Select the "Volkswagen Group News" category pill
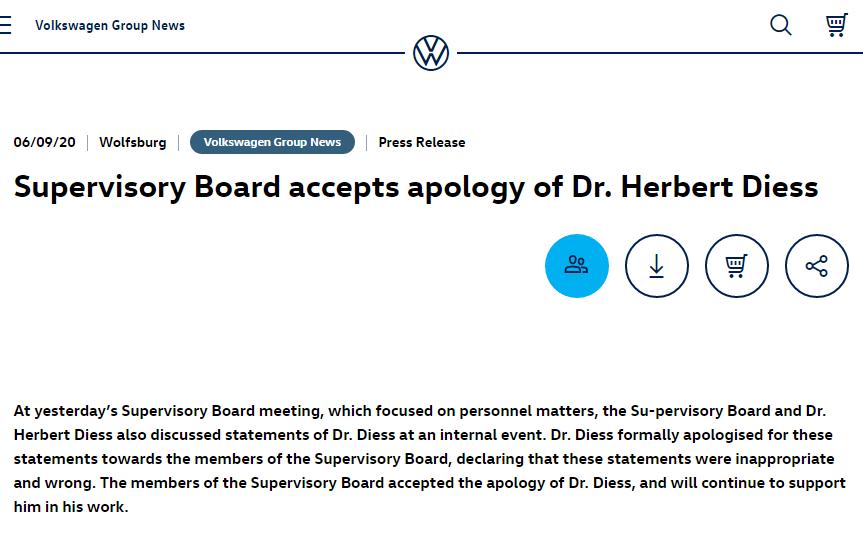The height and width of the screenshot is (533, 863). (272, 142)
